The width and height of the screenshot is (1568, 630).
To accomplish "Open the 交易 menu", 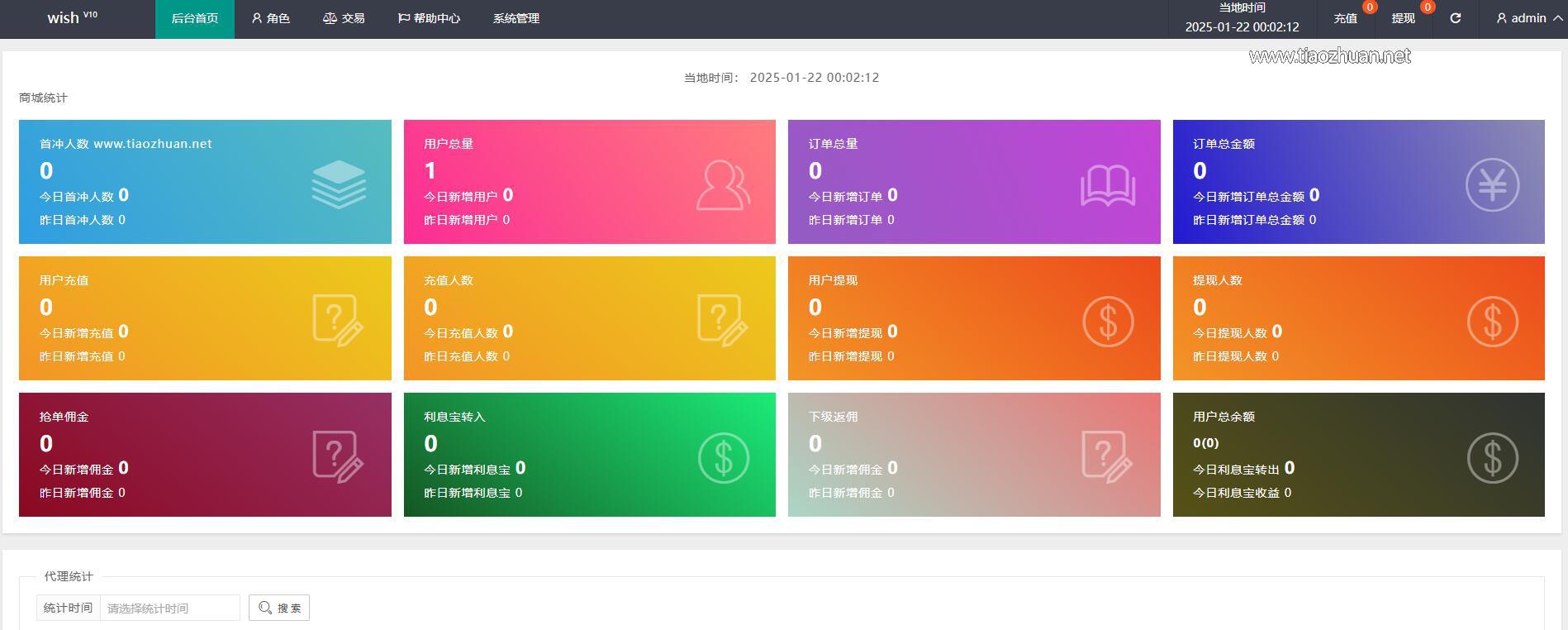I will 344,18.
